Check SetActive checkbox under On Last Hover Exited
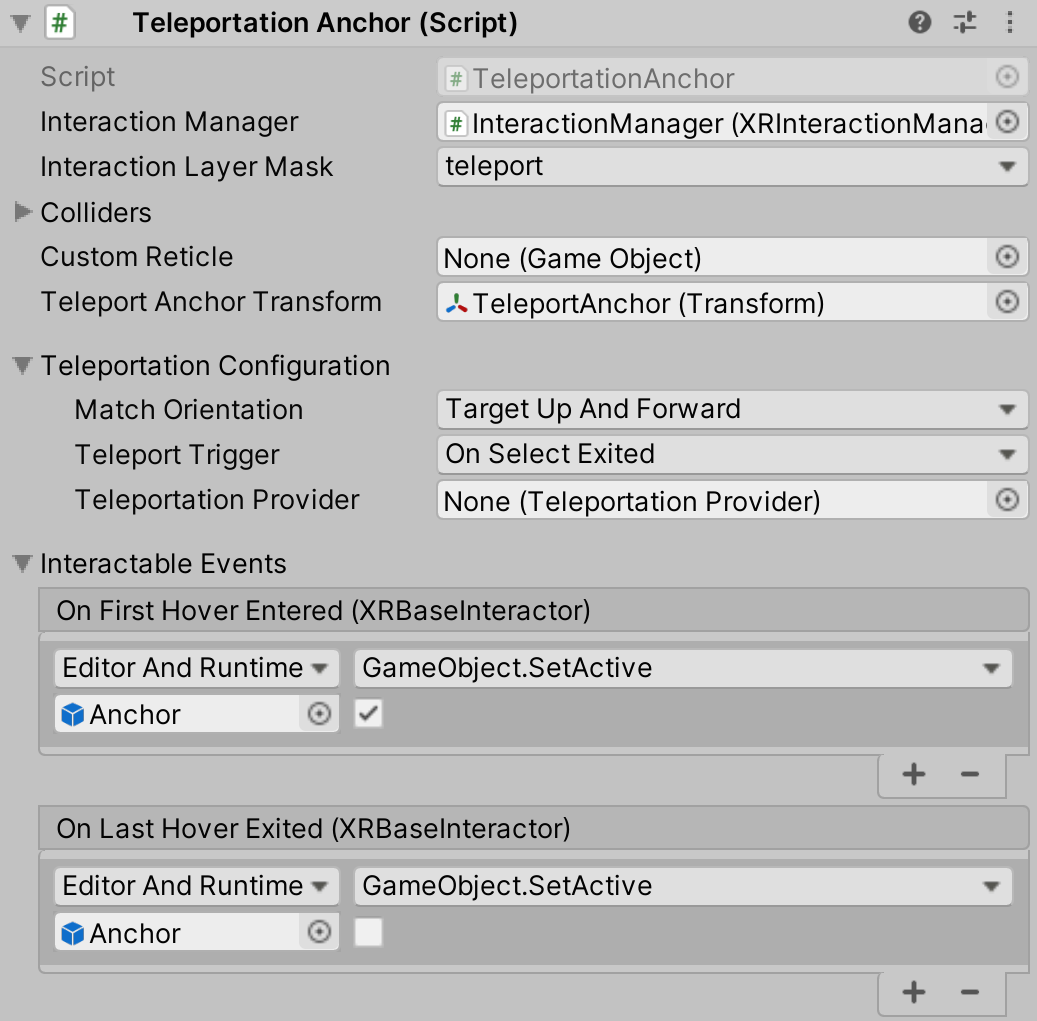Screen dimensions: 1037x1021 [369, 933]
